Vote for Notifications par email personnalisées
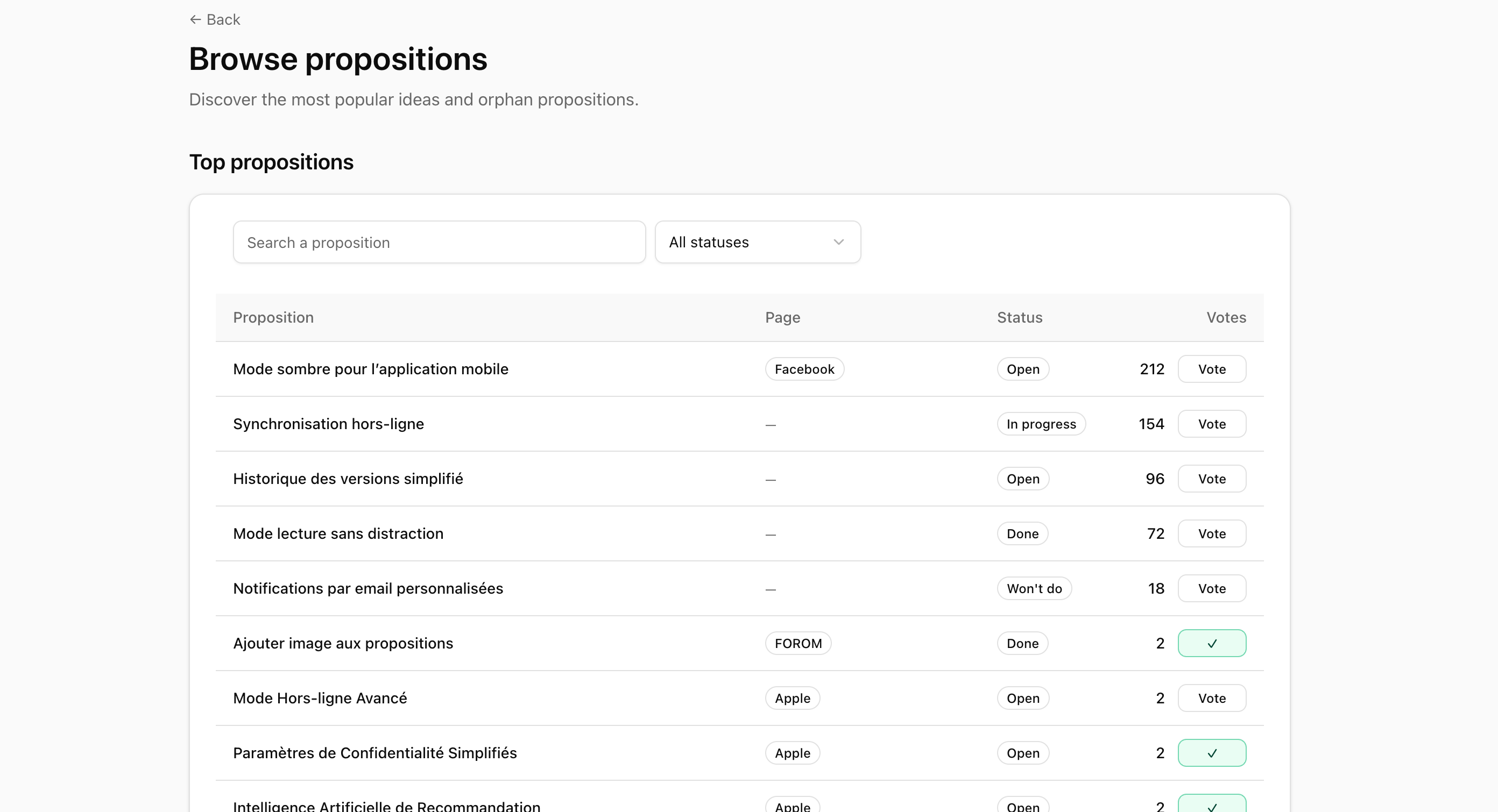The height and width of the screenshot is (812, 1498). point(1211,588)
